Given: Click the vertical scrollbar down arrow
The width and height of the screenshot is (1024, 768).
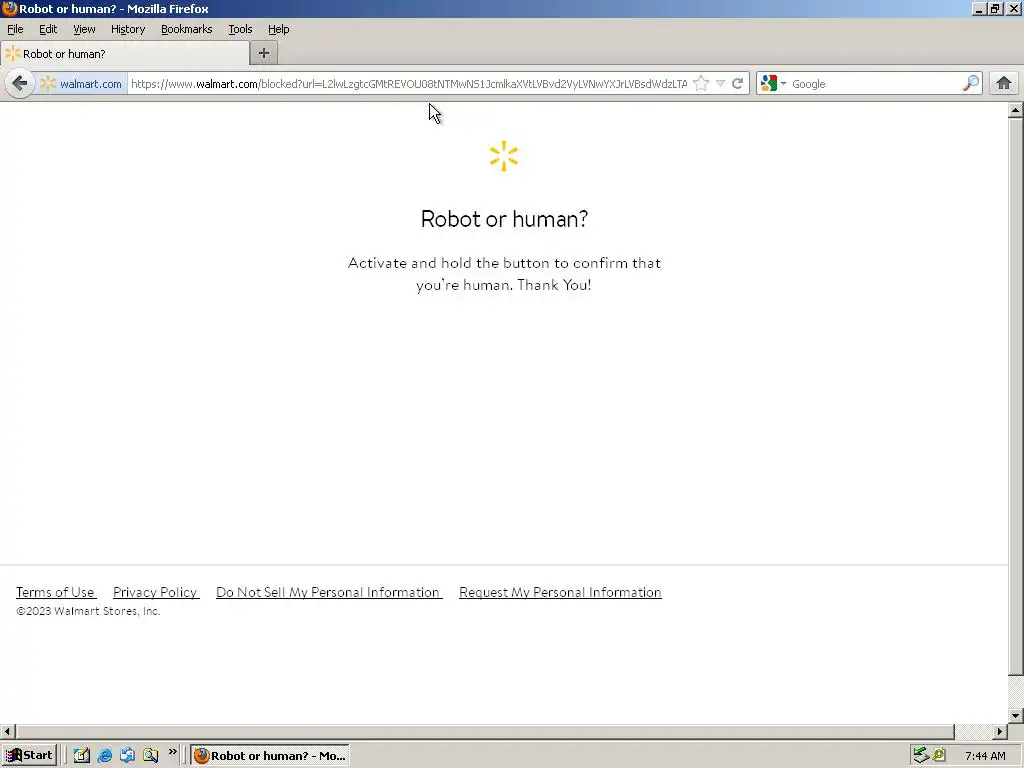Looking at the screenshot, I should pyautogui.click(x=1016, y=716).
